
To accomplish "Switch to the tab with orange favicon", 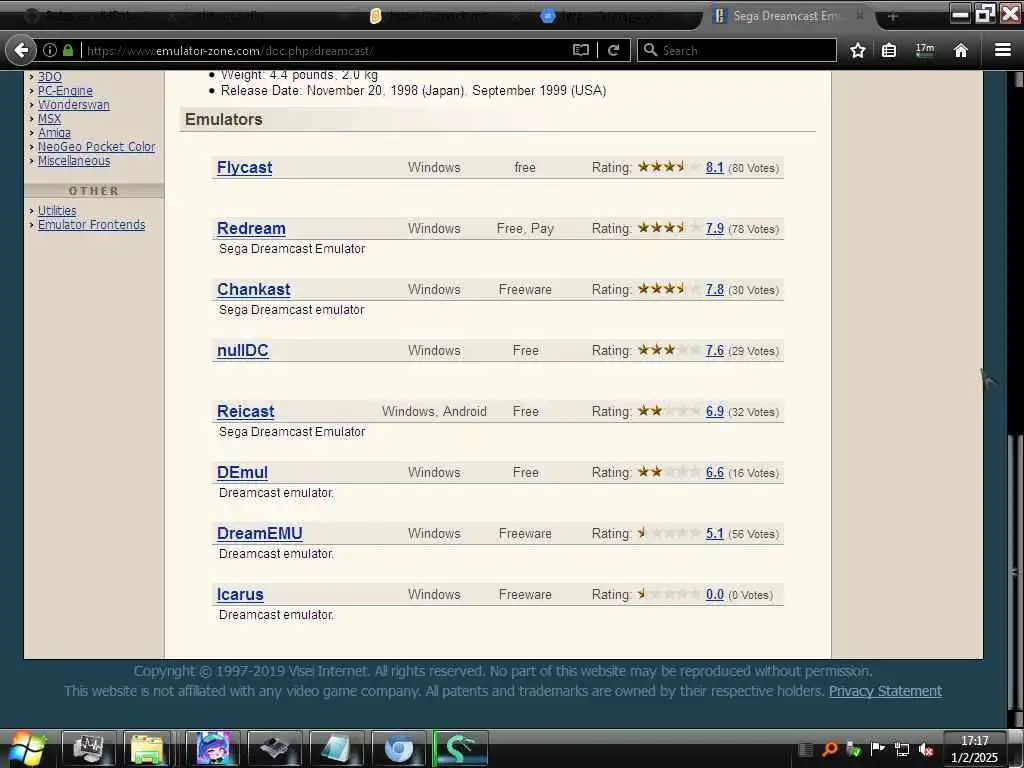I will tap(444, 16).
